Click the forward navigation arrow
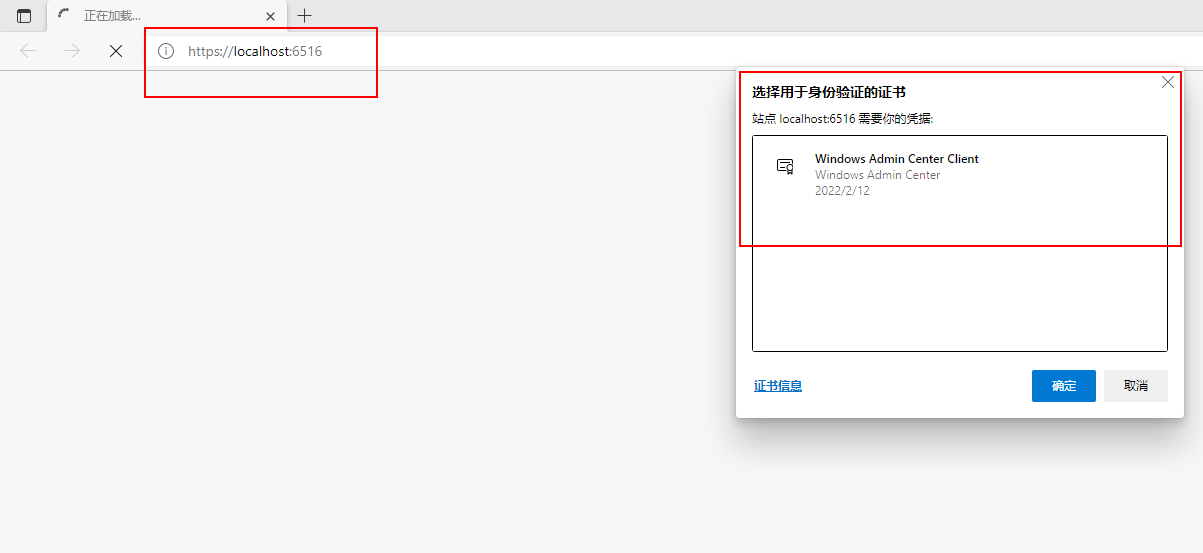 pos(72,51)
